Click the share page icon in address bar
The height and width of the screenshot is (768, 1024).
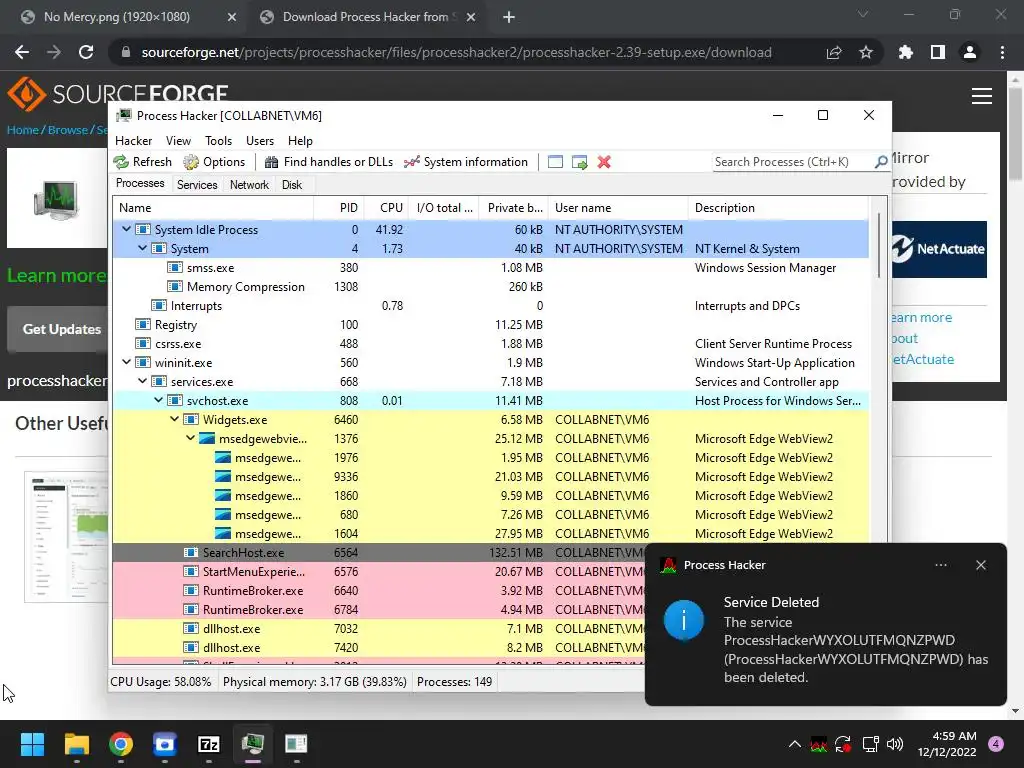point(834,52)
